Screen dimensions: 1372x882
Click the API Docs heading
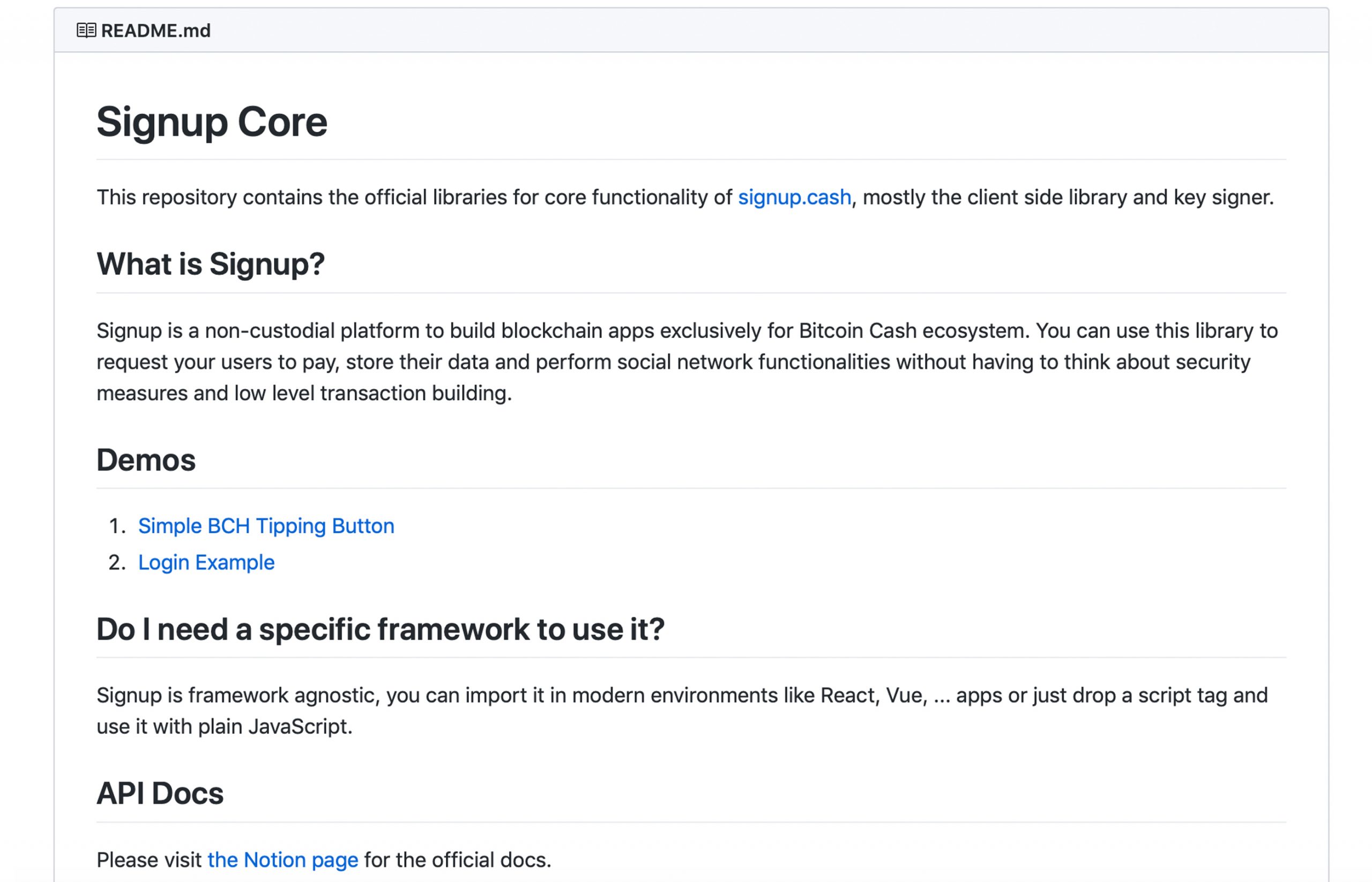click(160, 793)
